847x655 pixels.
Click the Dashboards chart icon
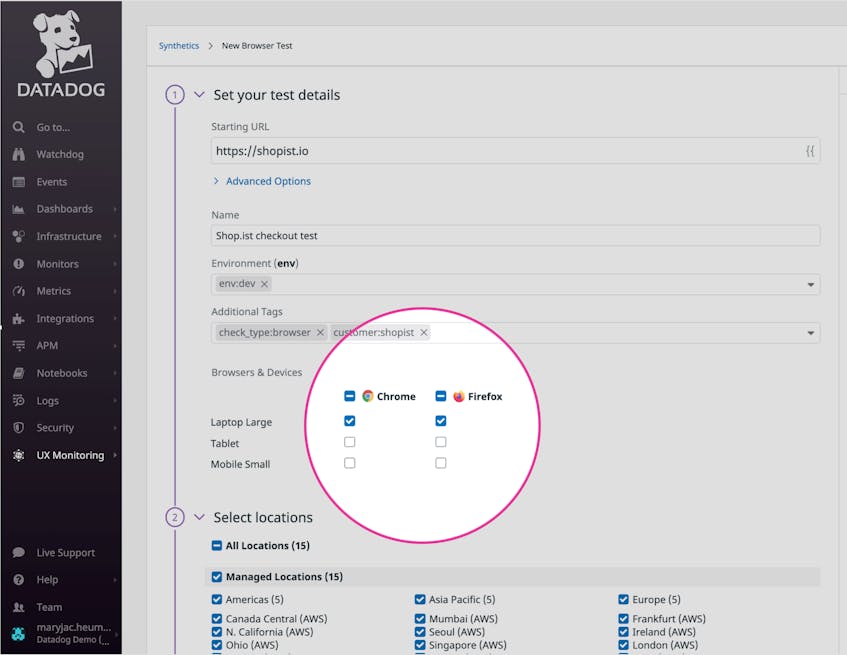(x=18, y=209)
